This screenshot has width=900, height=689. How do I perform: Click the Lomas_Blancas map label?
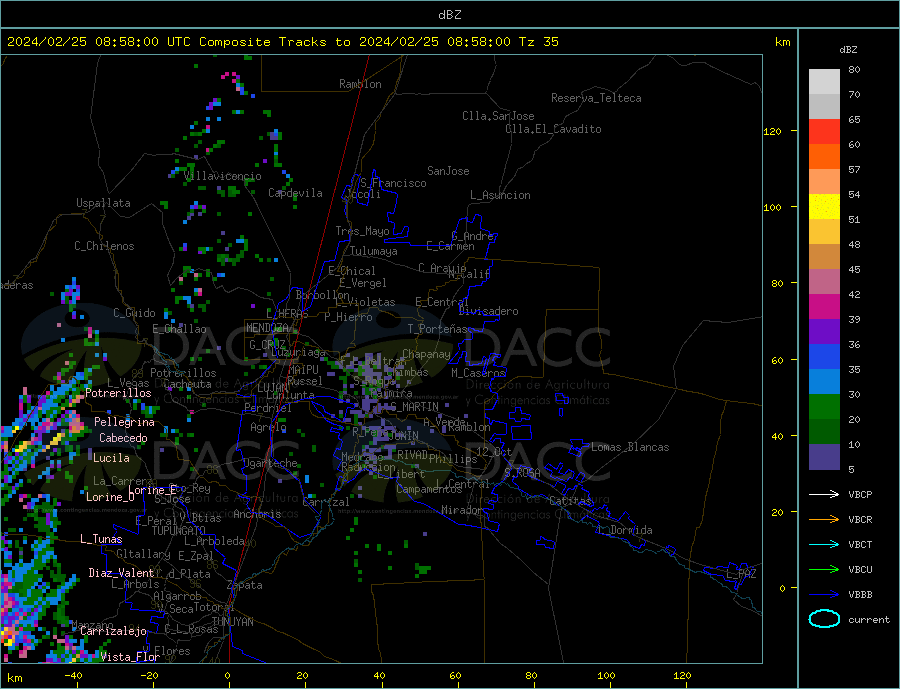[630, 447]
